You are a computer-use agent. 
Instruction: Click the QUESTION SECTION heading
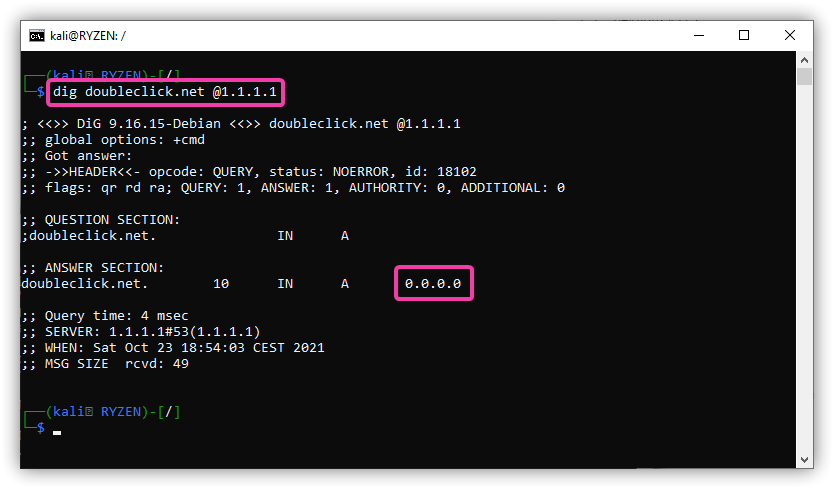pos(101,220)
